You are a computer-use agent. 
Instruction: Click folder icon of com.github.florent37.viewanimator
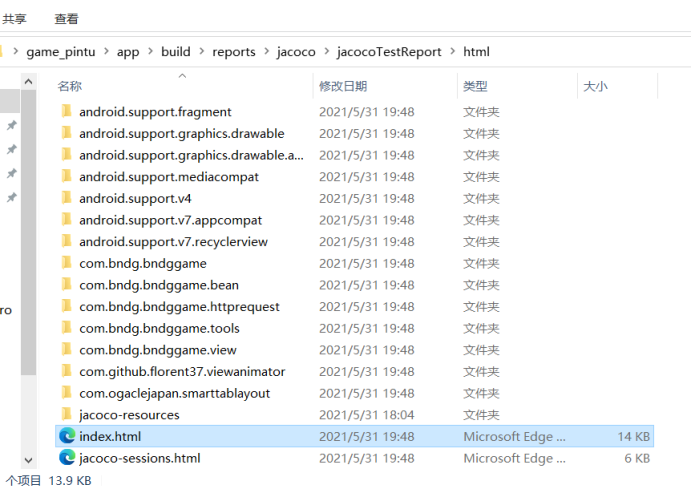67,371
